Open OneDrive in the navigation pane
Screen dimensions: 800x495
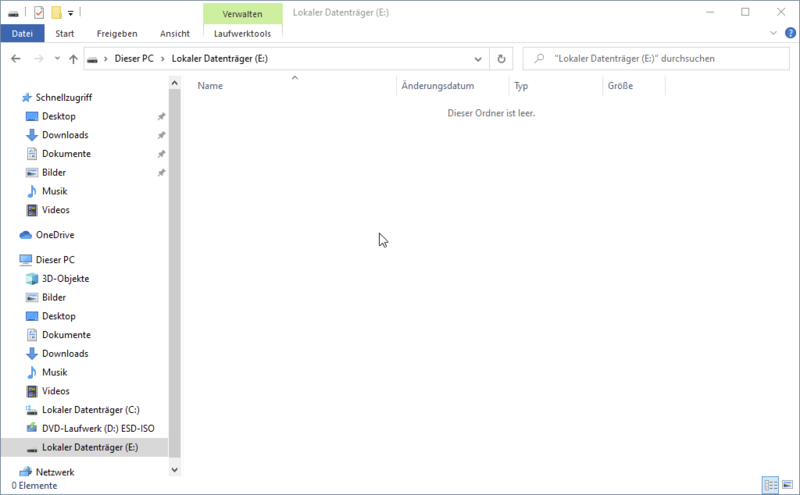pyautogui.click(x=57, y=235)
